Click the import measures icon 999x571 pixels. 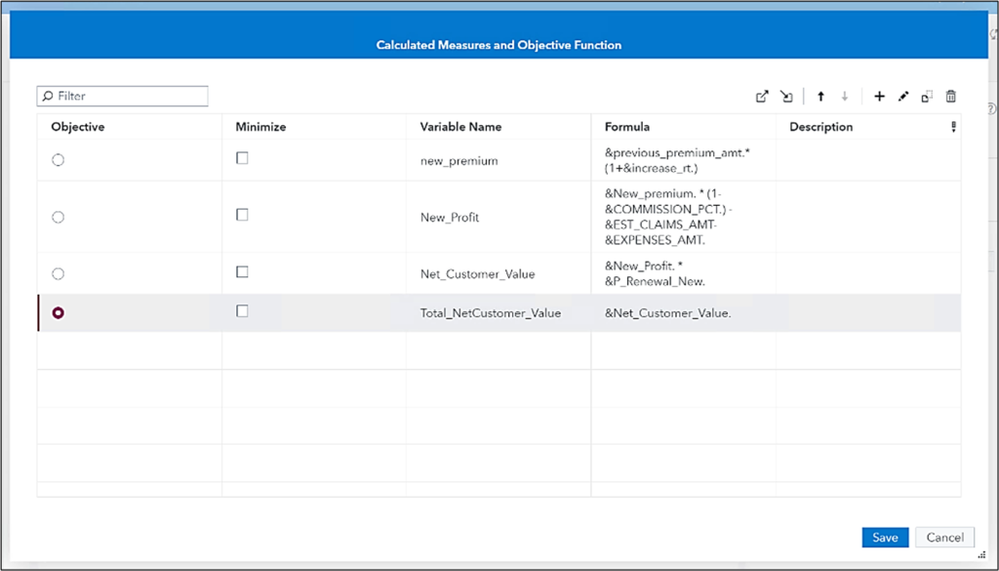pyautogui.click(x=787, y=97)
